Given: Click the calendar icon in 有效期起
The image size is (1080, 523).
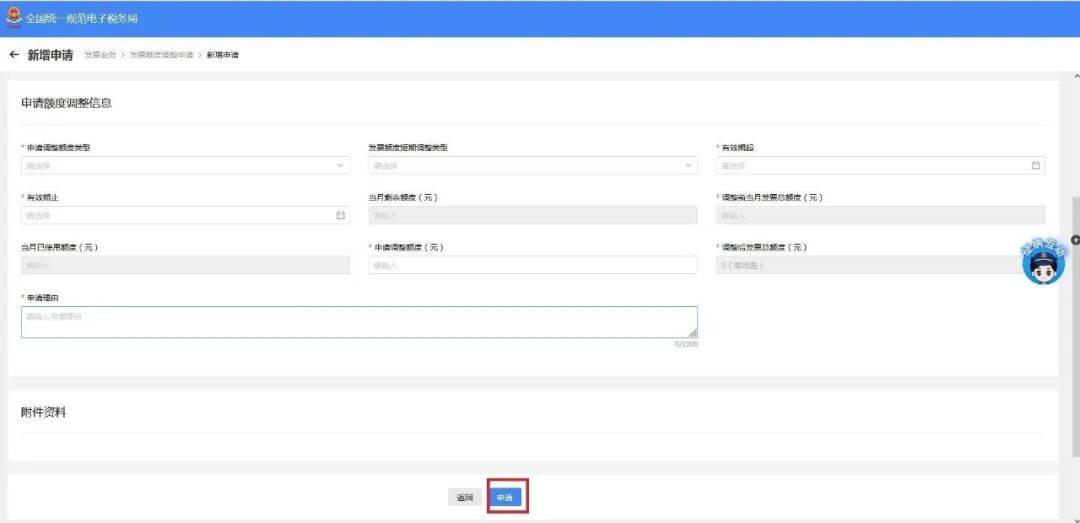Looking at the screenshot, I should pyautogui.click(x=1035, y=166).
